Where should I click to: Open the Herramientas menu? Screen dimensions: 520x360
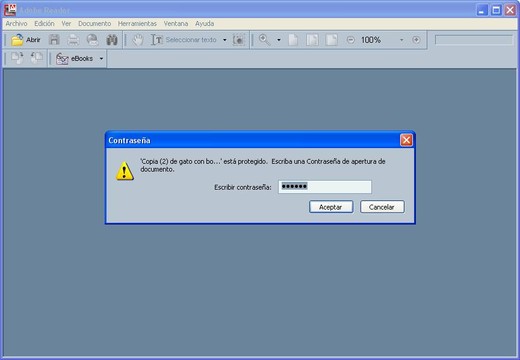(x=137, y=24)
